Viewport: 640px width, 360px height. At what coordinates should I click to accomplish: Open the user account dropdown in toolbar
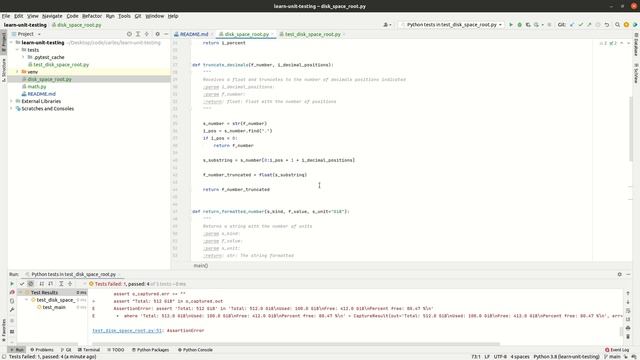[x=387, y=25]
